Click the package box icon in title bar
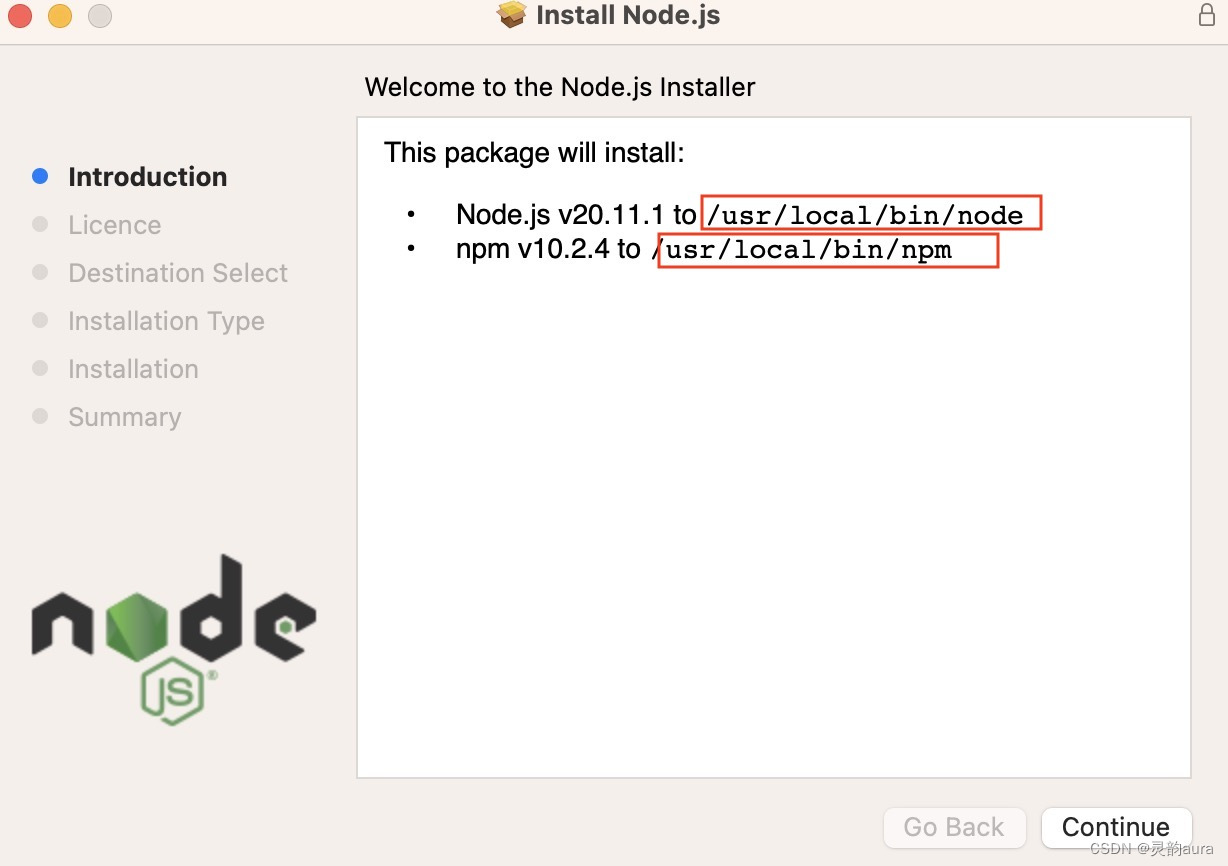Image resolution: width=1228 pixels, height=866 pixels. 511,15
